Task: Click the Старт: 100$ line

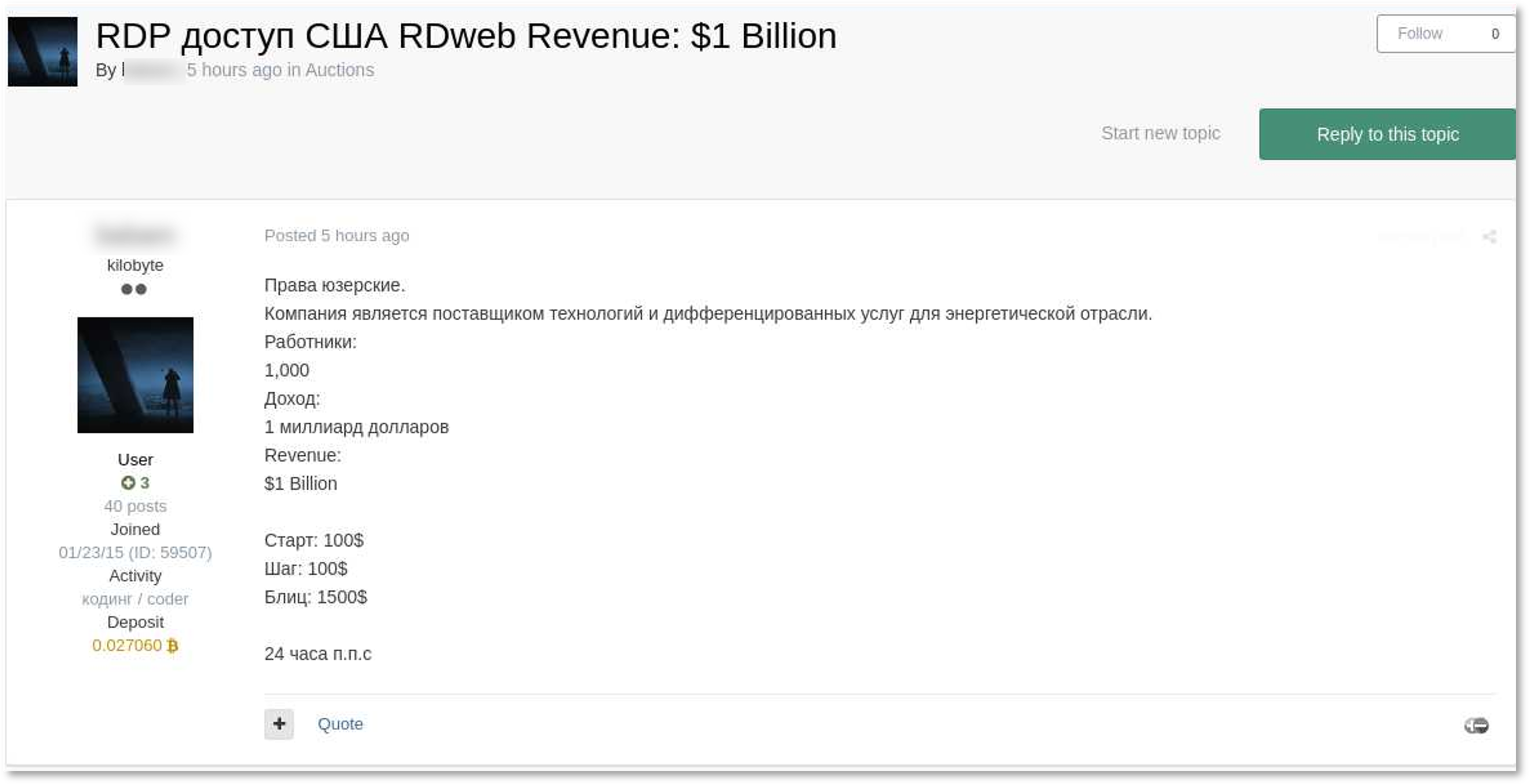Action: click(x=314, y=541)
